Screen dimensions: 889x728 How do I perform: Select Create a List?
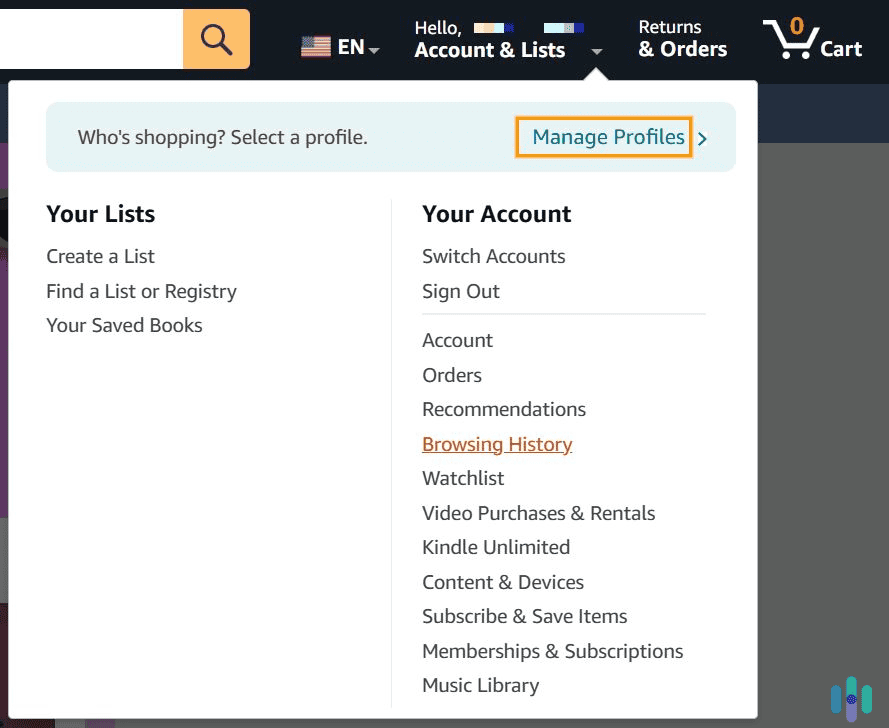[100, 256]
